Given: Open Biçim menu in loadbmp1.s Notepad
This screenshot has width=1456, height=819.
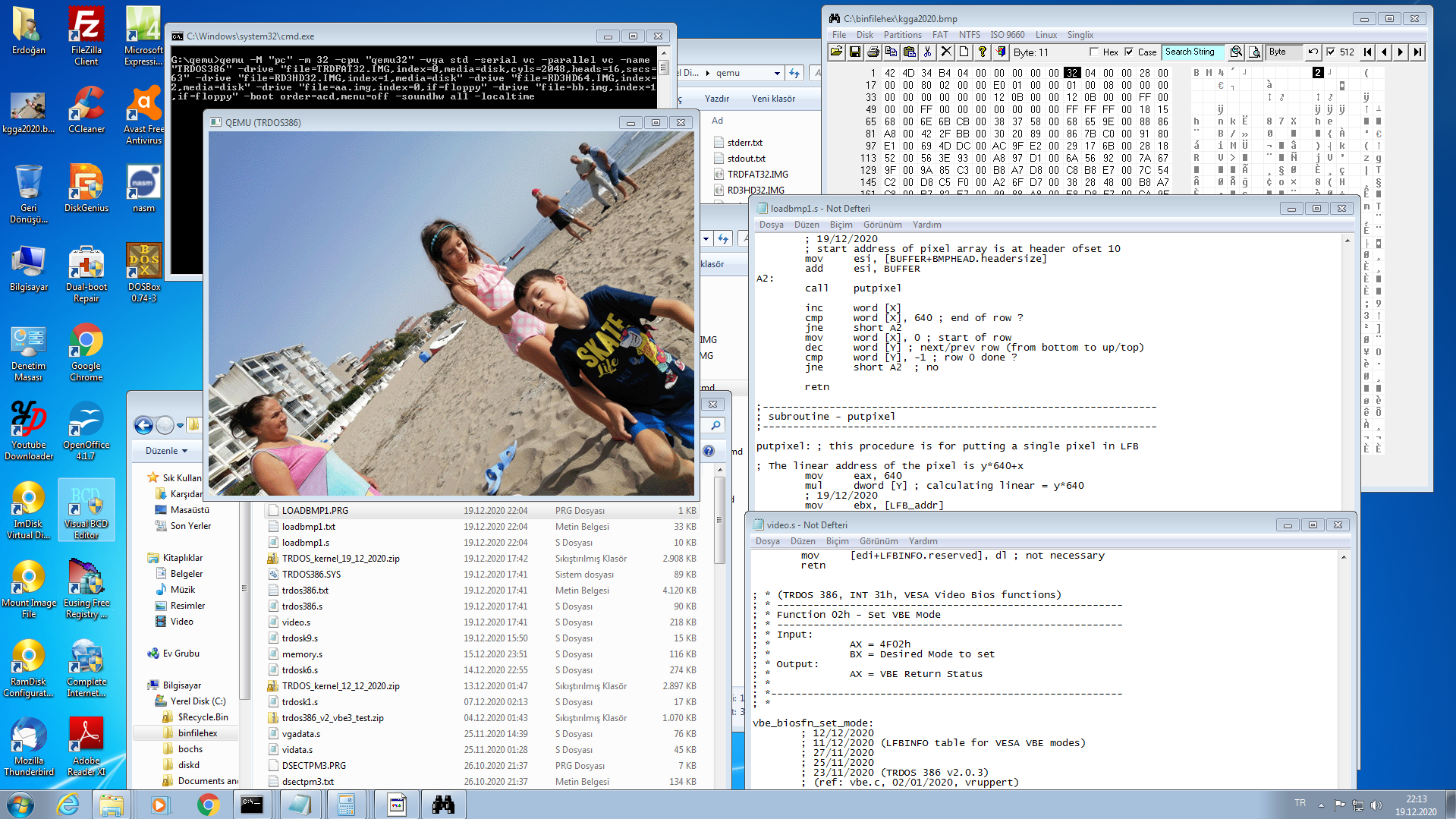Looking at the screenshot, I should pos(841,225).
